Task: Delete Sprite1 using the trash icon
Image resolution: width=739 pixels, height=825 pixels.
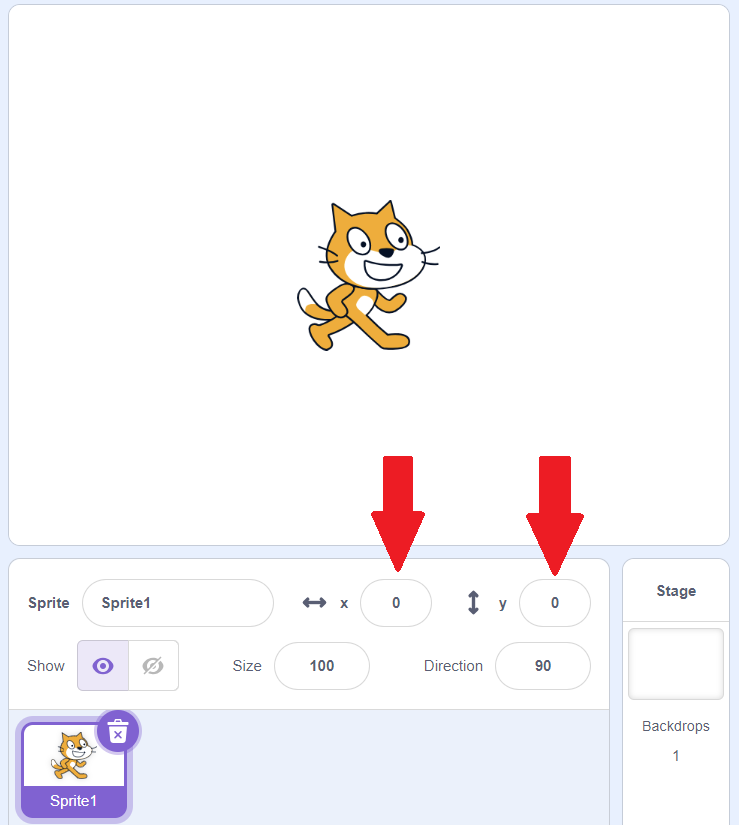Action: [118, 731]
